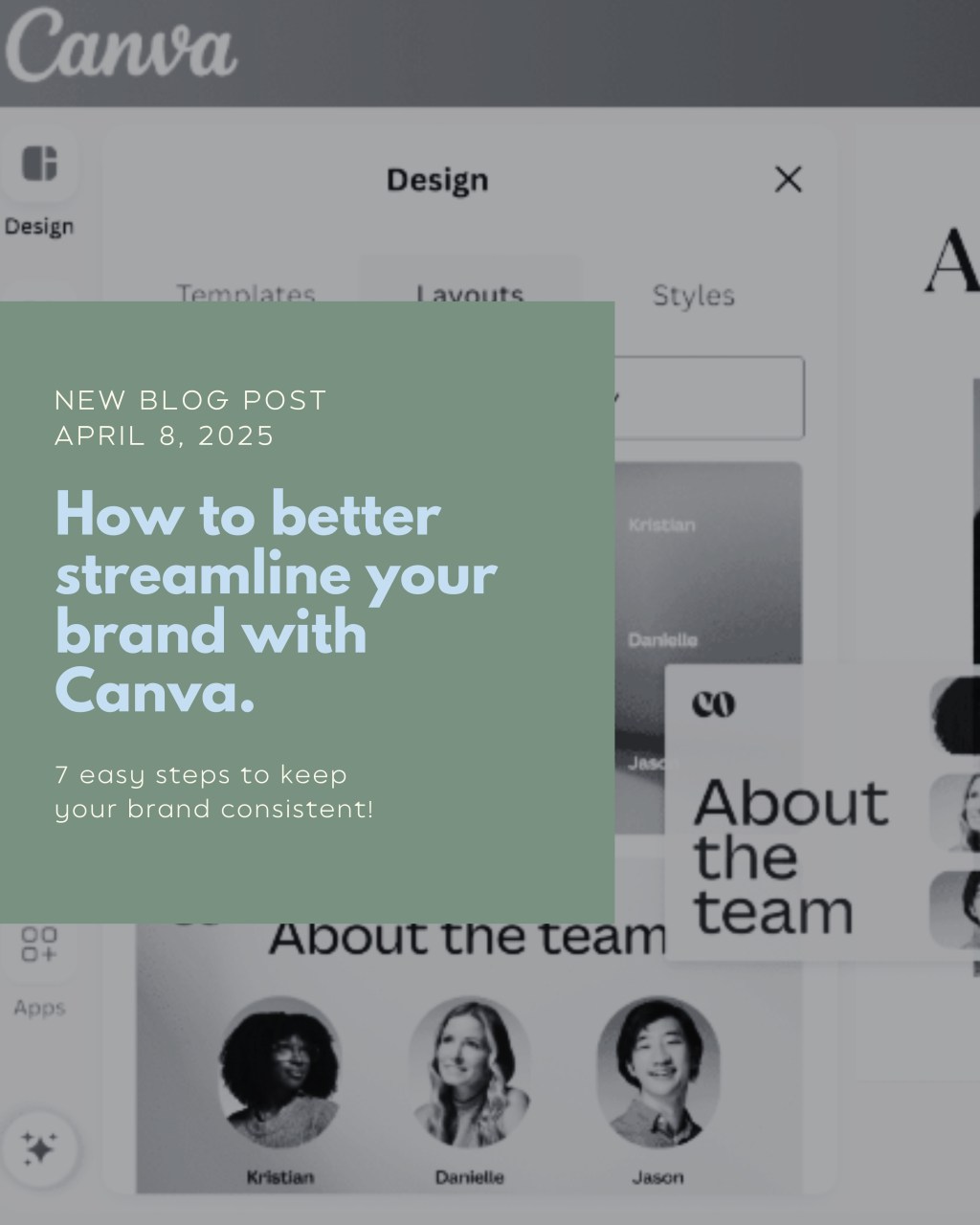Click the 'How to better streamline' headline
Viewport: 980px width, 1225px height.
(276, 602)
